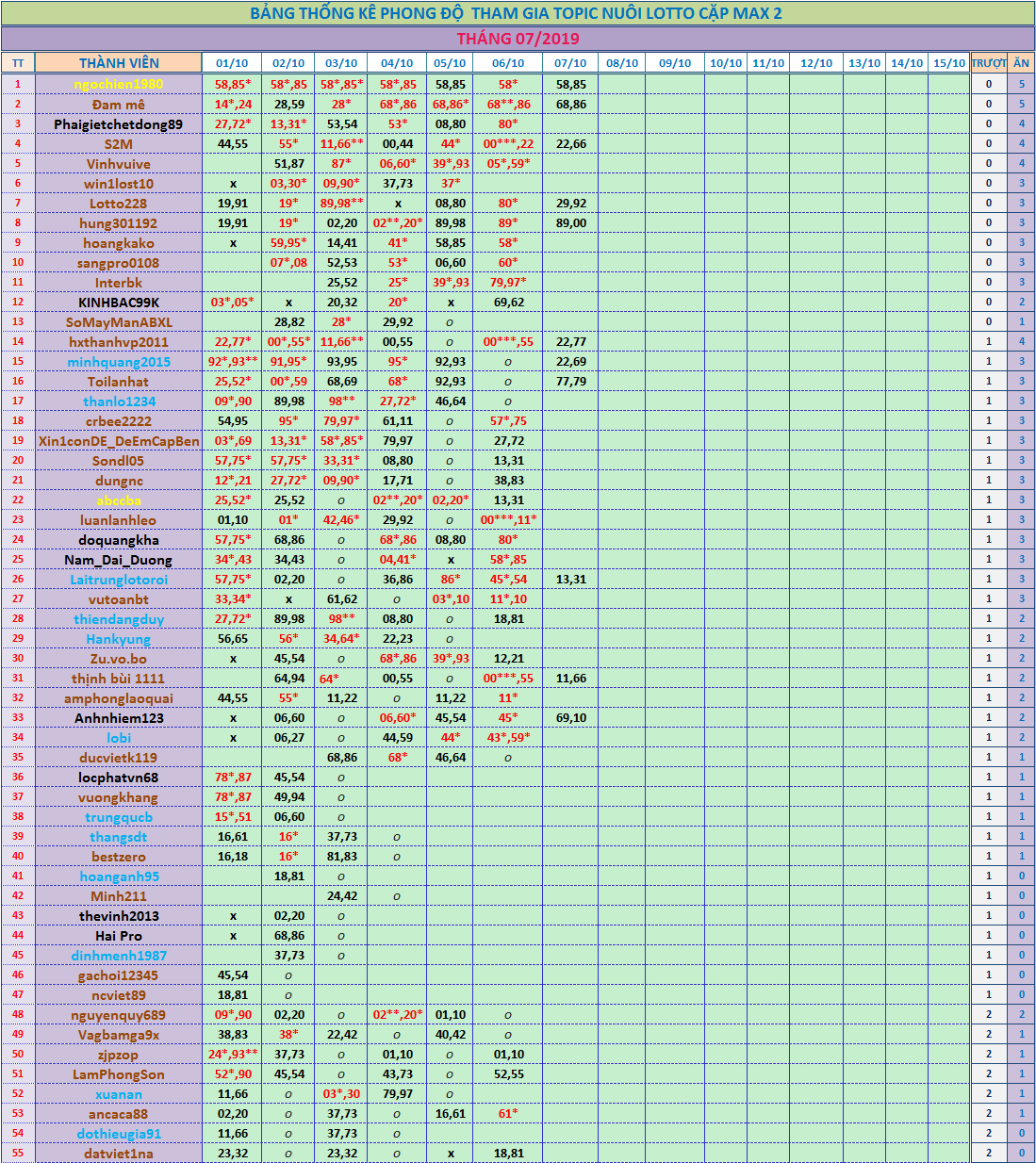Select member name thịnh bùi 1111
This screenshot has height=1163, width=1036.
click(119, 678)
